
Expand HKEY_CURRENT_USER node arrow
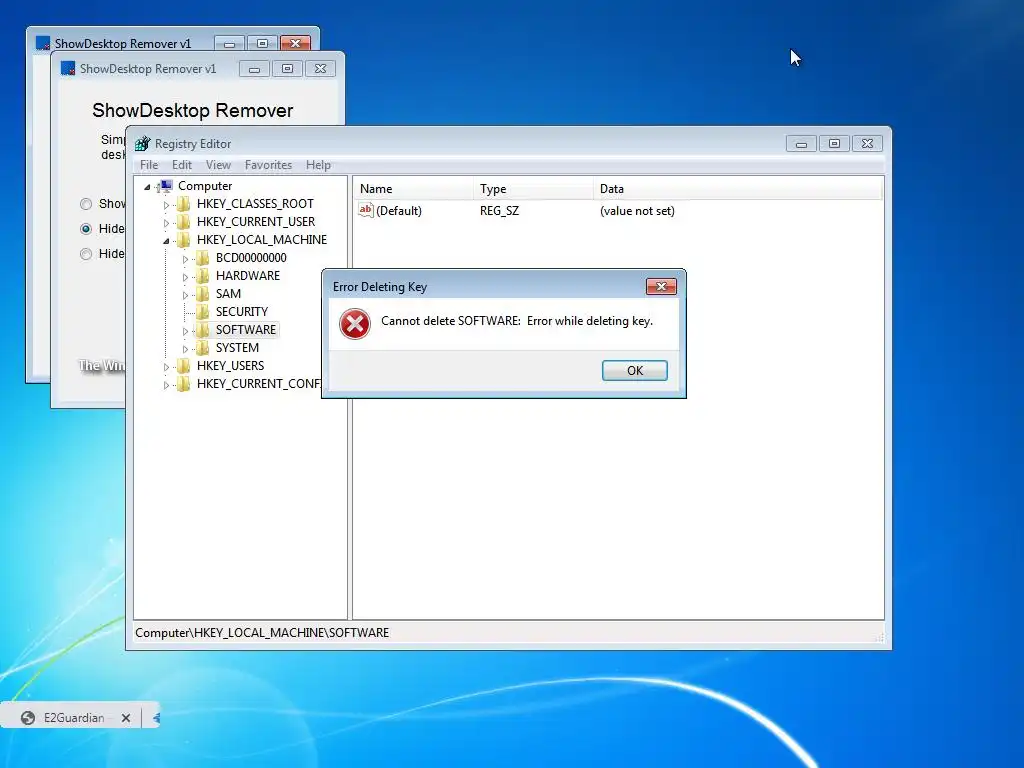point(166,223)
